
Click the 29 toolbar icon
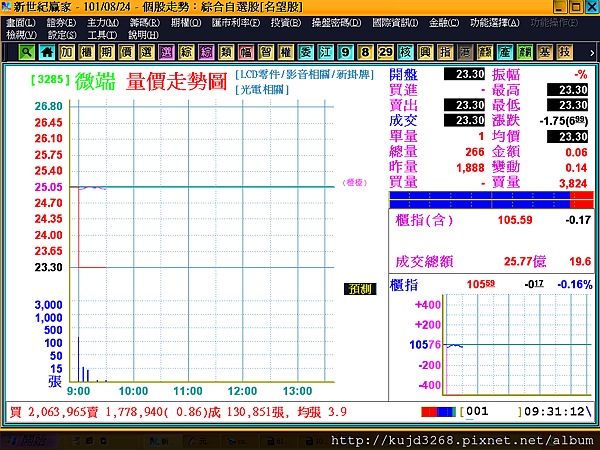[x=385, y=52]
